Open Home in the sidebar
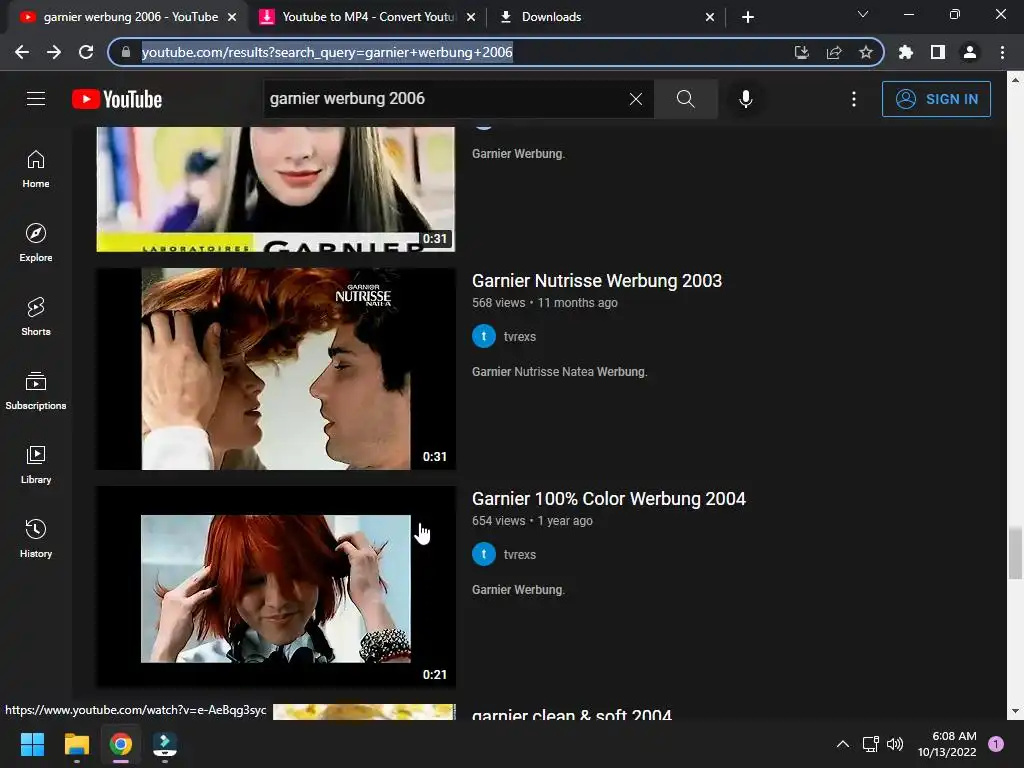This screenshot has height=768, width=1024. click(x=36, y=169)
